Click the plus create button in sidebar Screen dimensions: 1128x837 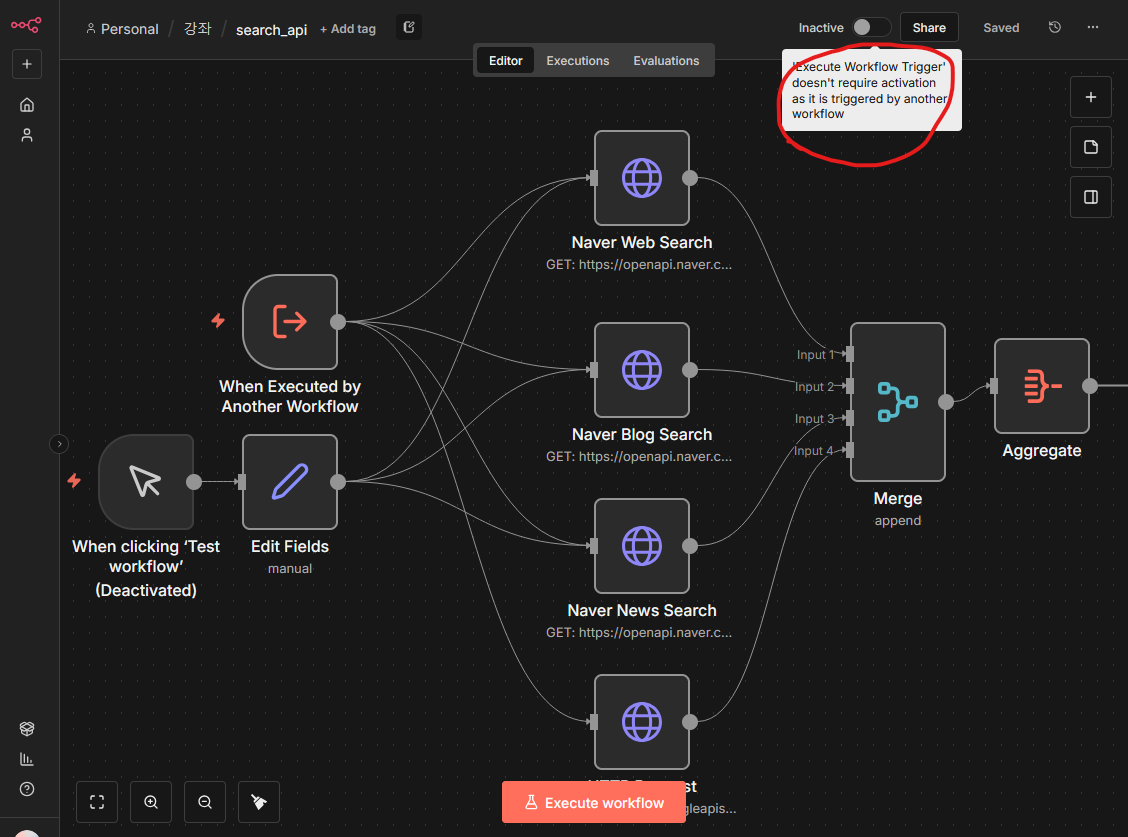coord(27,64)
